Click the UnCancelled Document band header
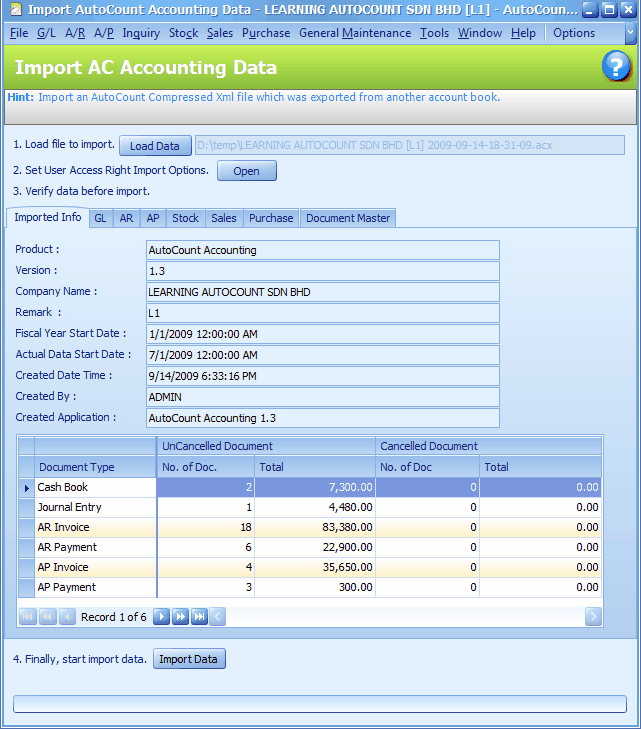641x729 pixels. click(x=266, y=446)
